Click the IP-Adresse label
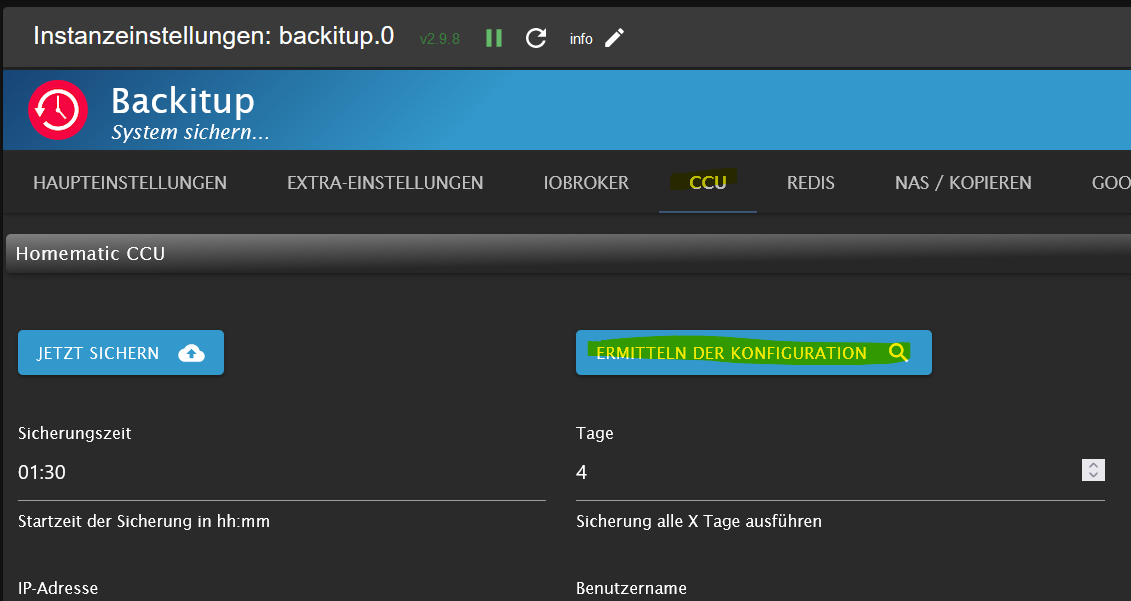 [x=58, y=588]
